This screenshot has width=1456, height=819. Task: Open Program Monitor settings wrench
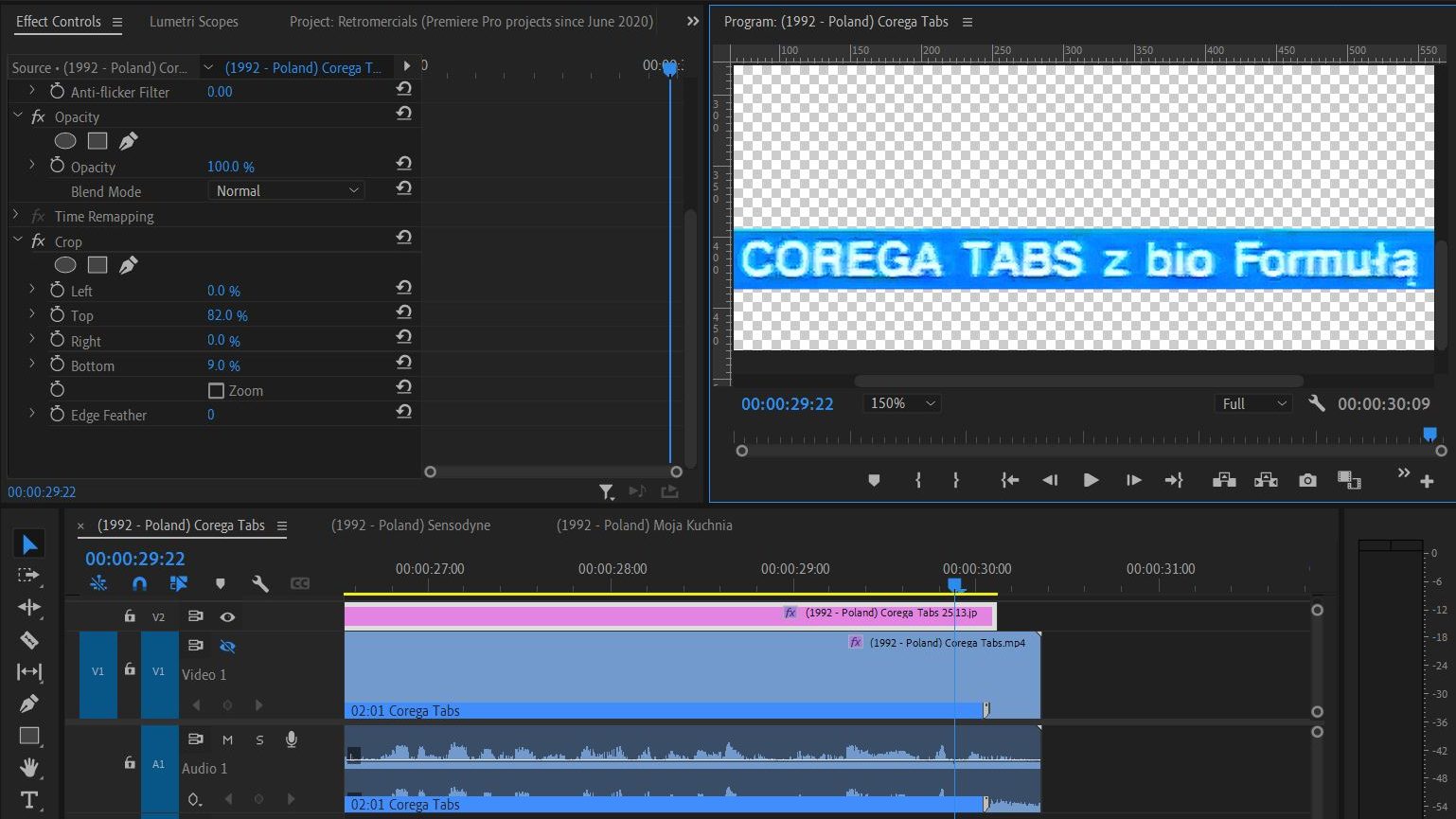[1317, 403]
